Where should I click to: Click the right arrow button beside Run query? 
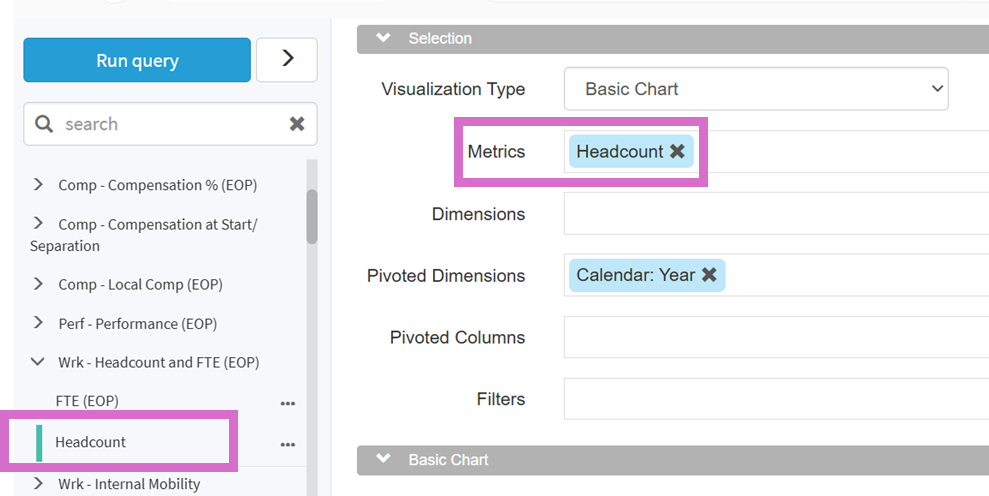pos(287,60)
